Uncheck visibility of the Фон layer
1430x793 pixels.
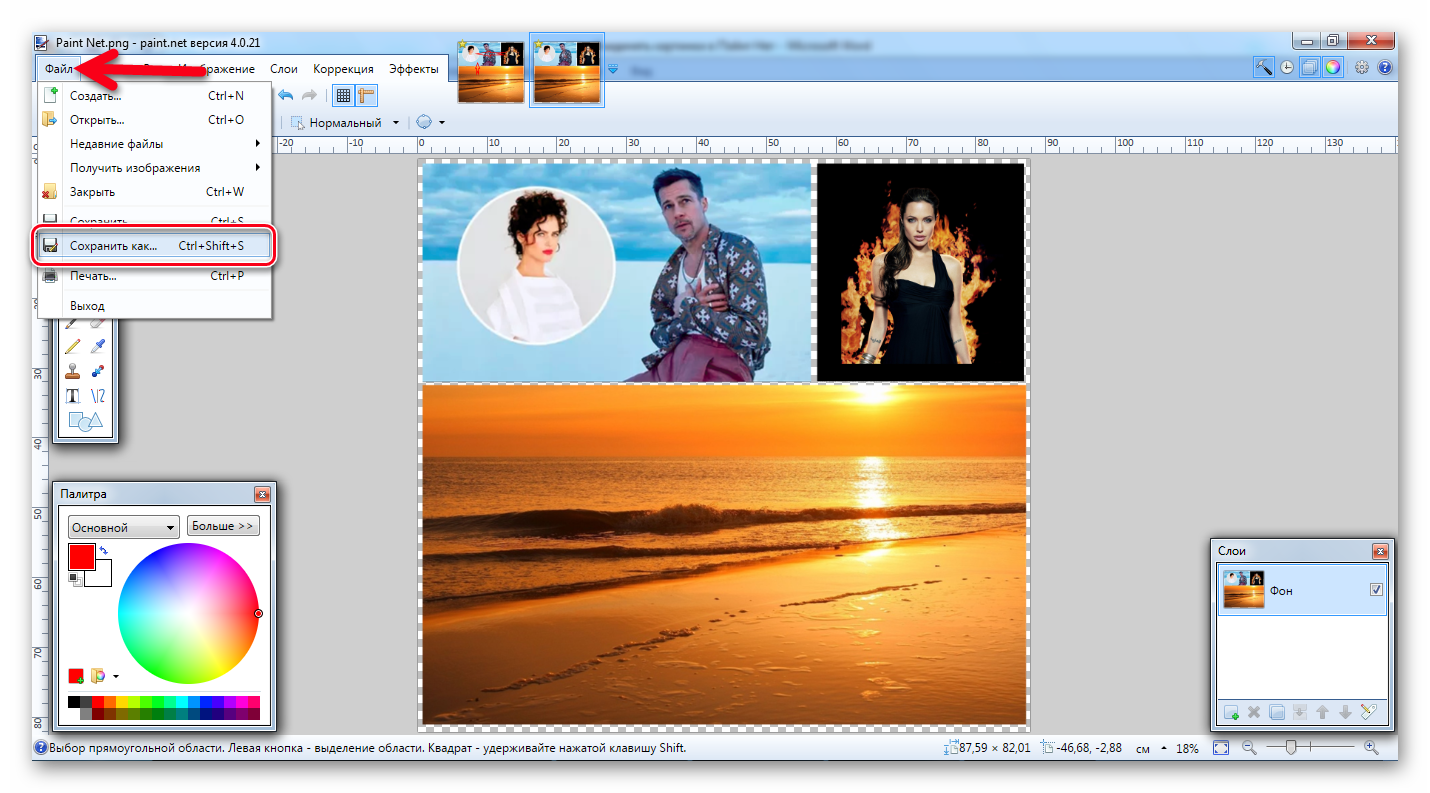[1376, 590]
